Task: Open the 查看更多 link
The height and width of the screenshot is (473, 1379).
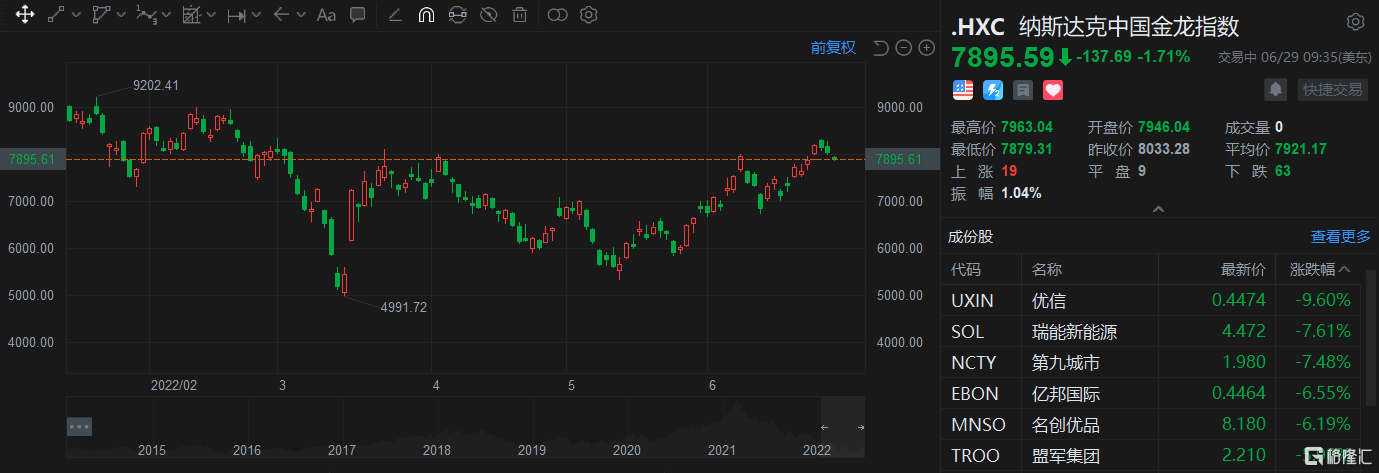Action: (1340, 237)
